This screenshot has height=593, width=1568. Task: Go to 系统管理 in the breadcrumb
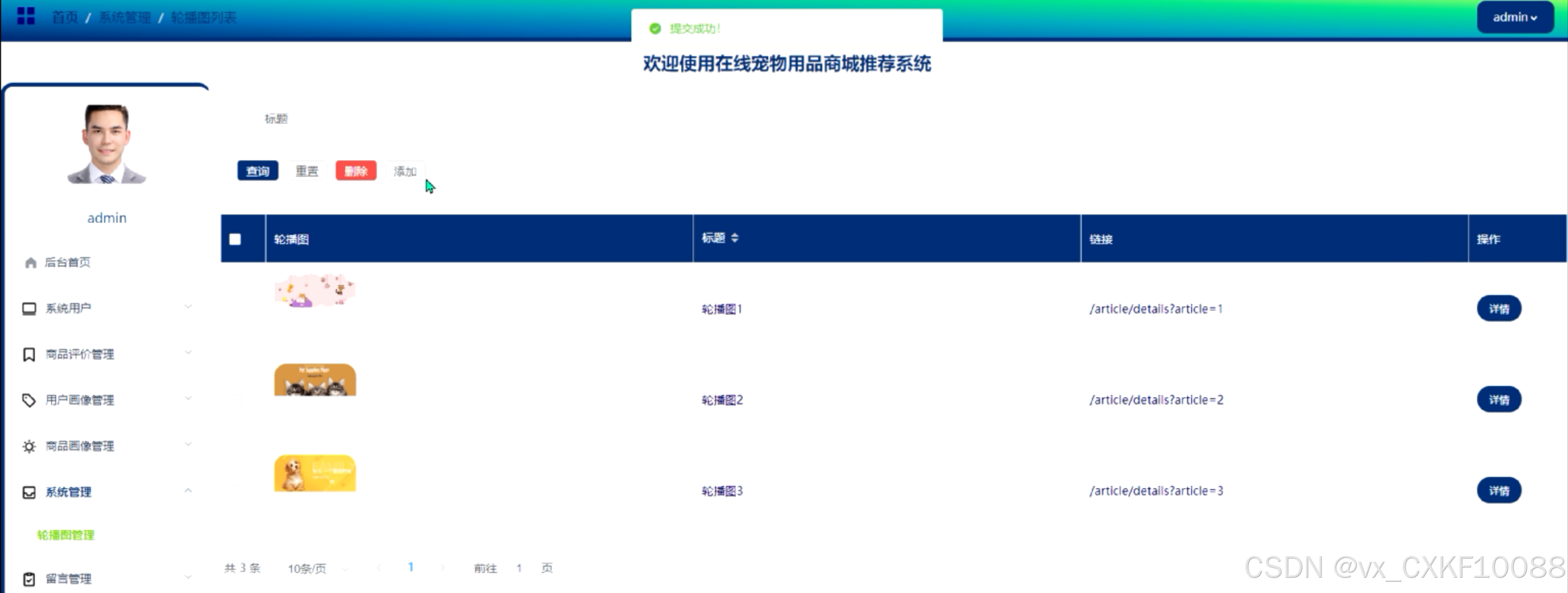pos(124,18)
